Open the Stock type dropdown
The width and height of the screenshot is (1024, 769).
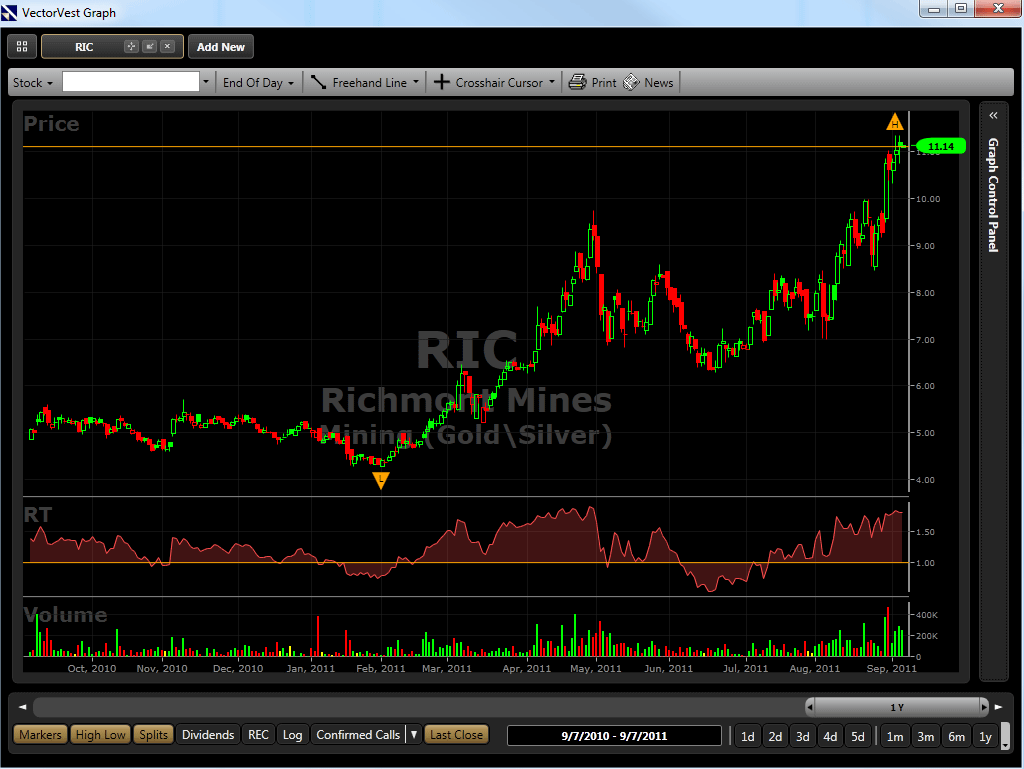(x=33, y=83)
